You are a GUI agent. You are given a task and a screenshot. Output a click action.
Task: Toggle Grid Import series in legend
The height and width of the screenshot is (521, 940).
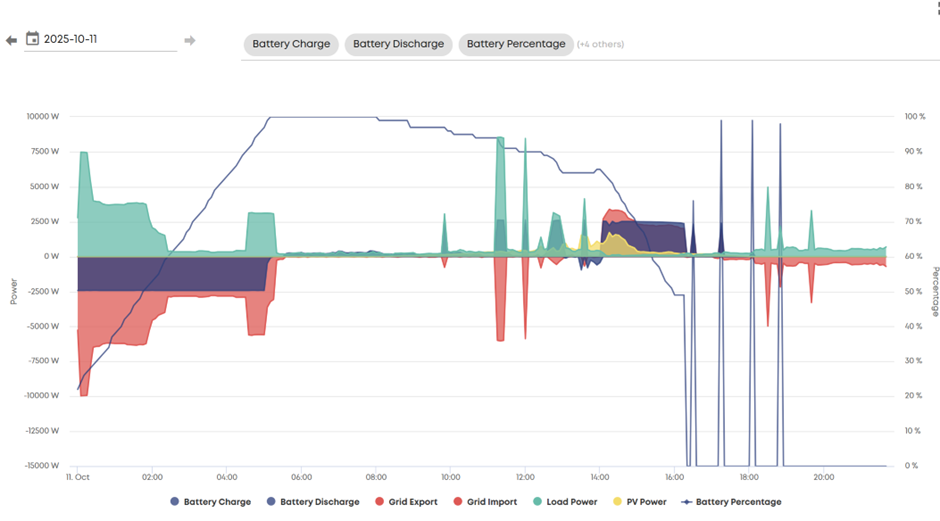pyautogui.click(x=485, y=502)
